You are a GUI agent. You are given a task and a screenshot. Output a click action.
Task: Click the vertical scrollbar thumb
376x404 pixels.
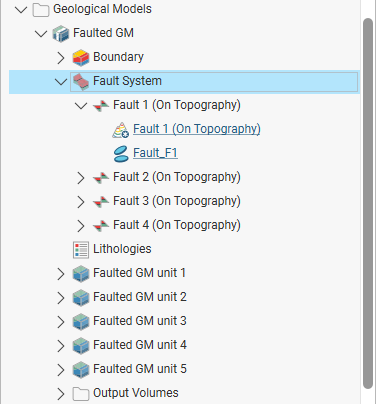(368, 203)
